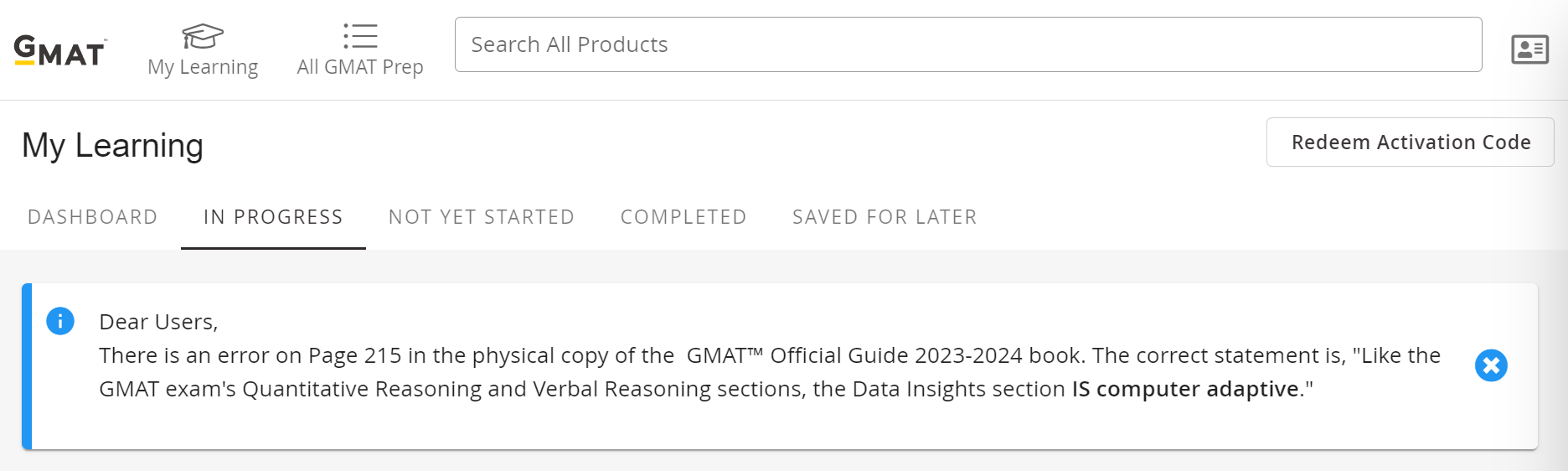This screenshot has width=1568, height=471.
Task: Open the Not Yet Started tab
Action: [x=482, y=217]
